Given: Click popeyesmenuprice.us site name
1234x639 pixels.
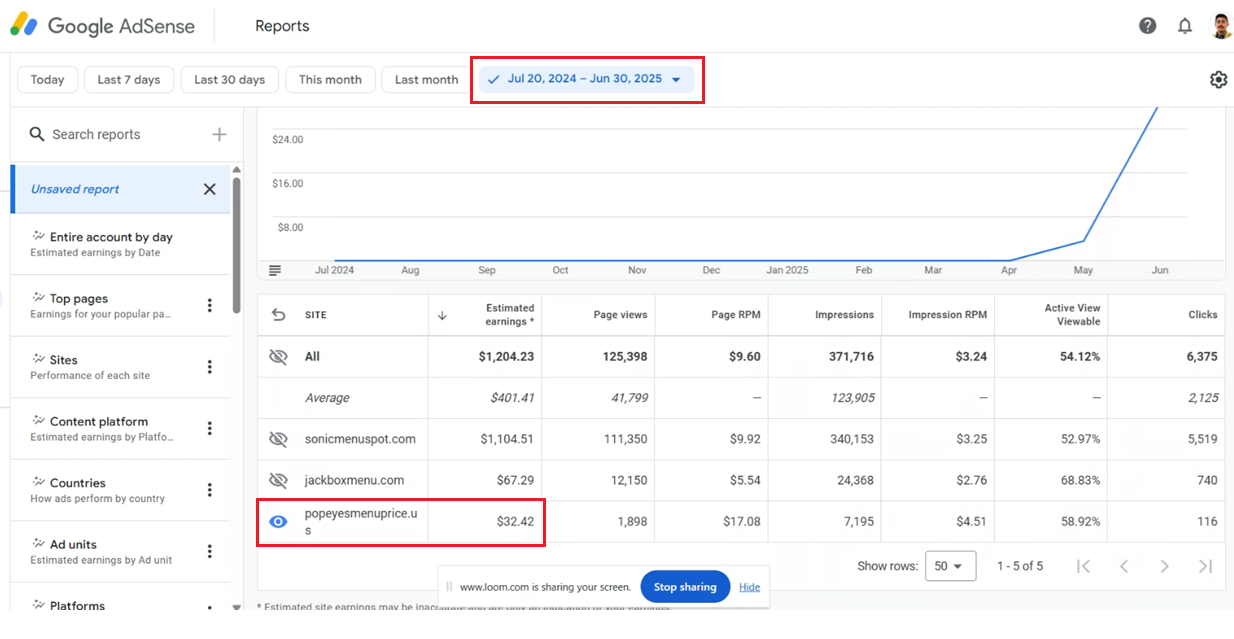Looking at the screenshot, I should click(x=361, y=521).
